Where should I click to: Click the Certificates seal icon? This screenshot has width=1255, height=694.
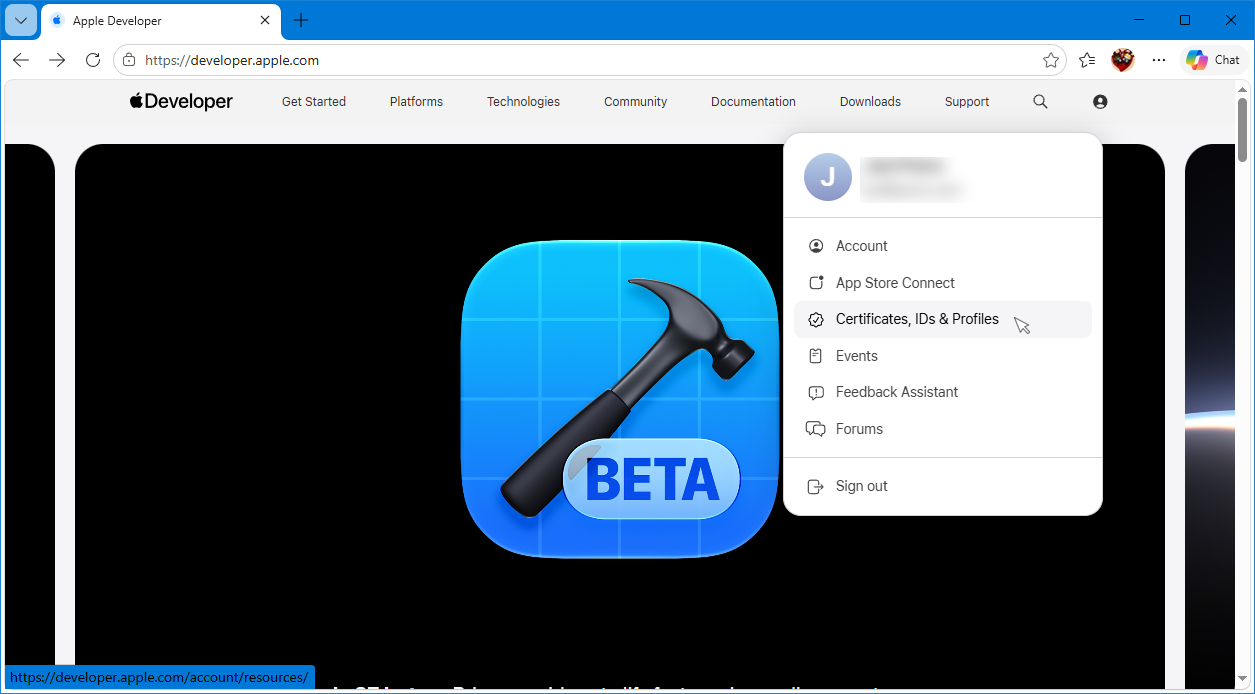click(816, 319)
